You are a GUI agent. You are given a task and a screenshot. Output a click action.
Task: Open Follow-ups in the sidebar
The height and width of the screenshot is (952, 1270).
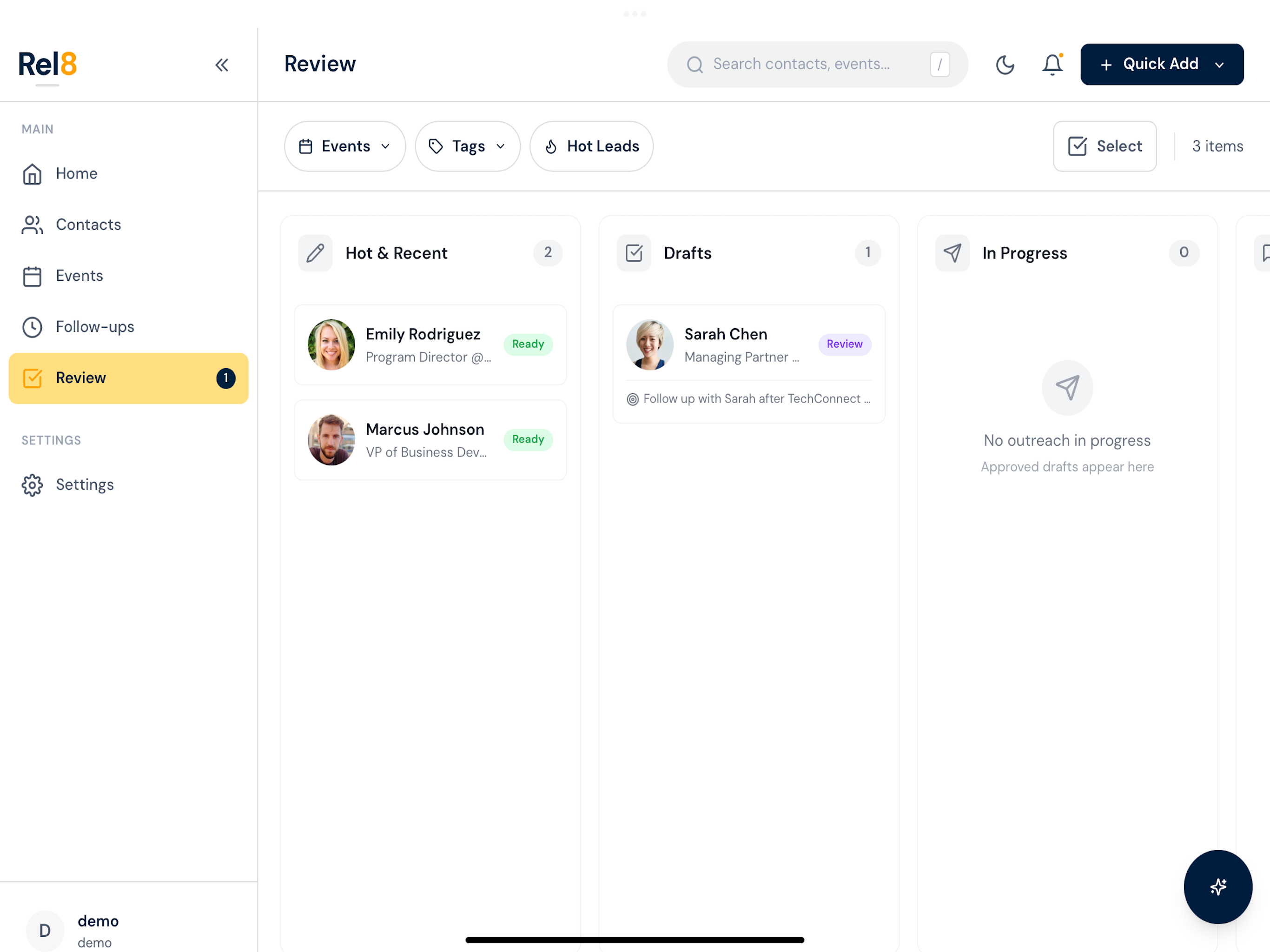coord(129,327)
